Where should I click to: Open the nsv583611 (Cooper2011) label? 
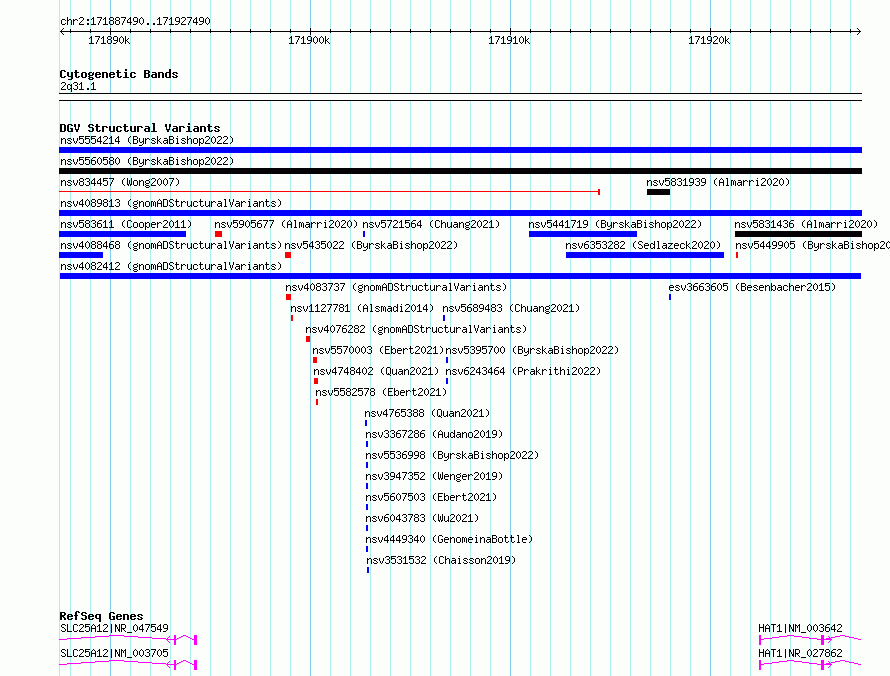pyautogui.click(x=126, y=224)
